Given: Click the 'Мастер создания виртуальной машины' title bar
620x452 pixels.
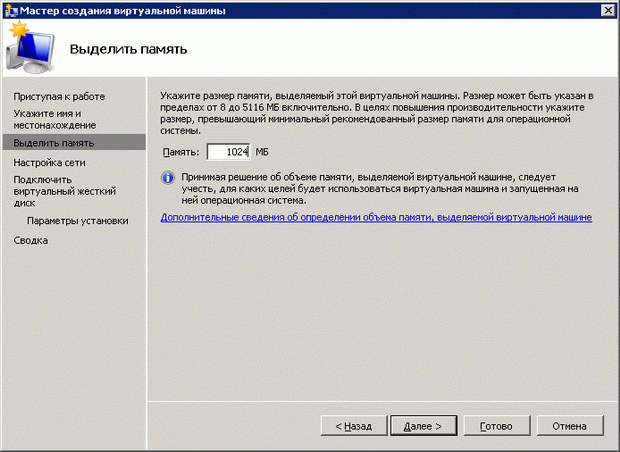Looking at the screenshot, I should coord(300,10).
